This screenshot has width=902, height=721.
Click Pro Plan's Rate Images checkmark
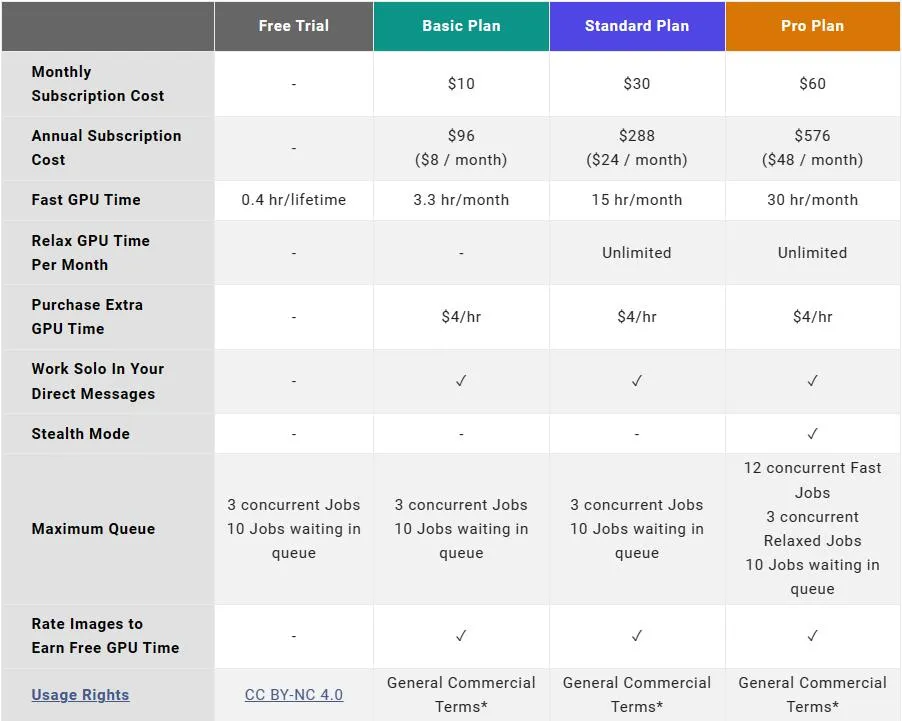click(812, 636)
